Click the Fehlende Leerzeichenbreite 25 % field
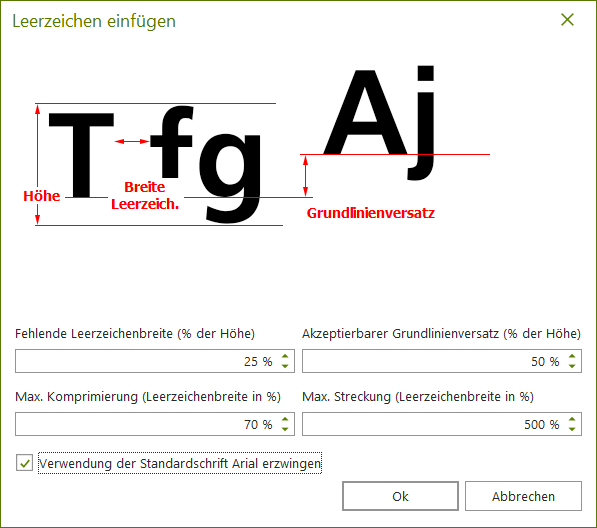Screen dimensions: 597x528 155,361
